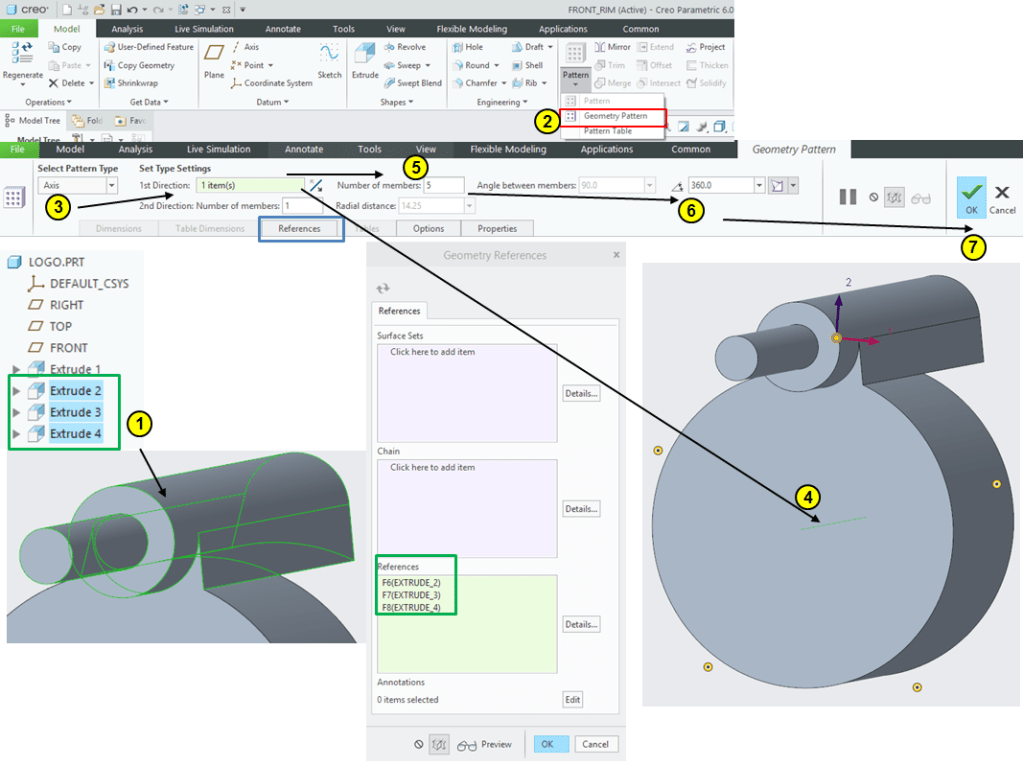Click the Extrude tool icon
Viewport: 1023px width, 766px height.
point(365,59)
